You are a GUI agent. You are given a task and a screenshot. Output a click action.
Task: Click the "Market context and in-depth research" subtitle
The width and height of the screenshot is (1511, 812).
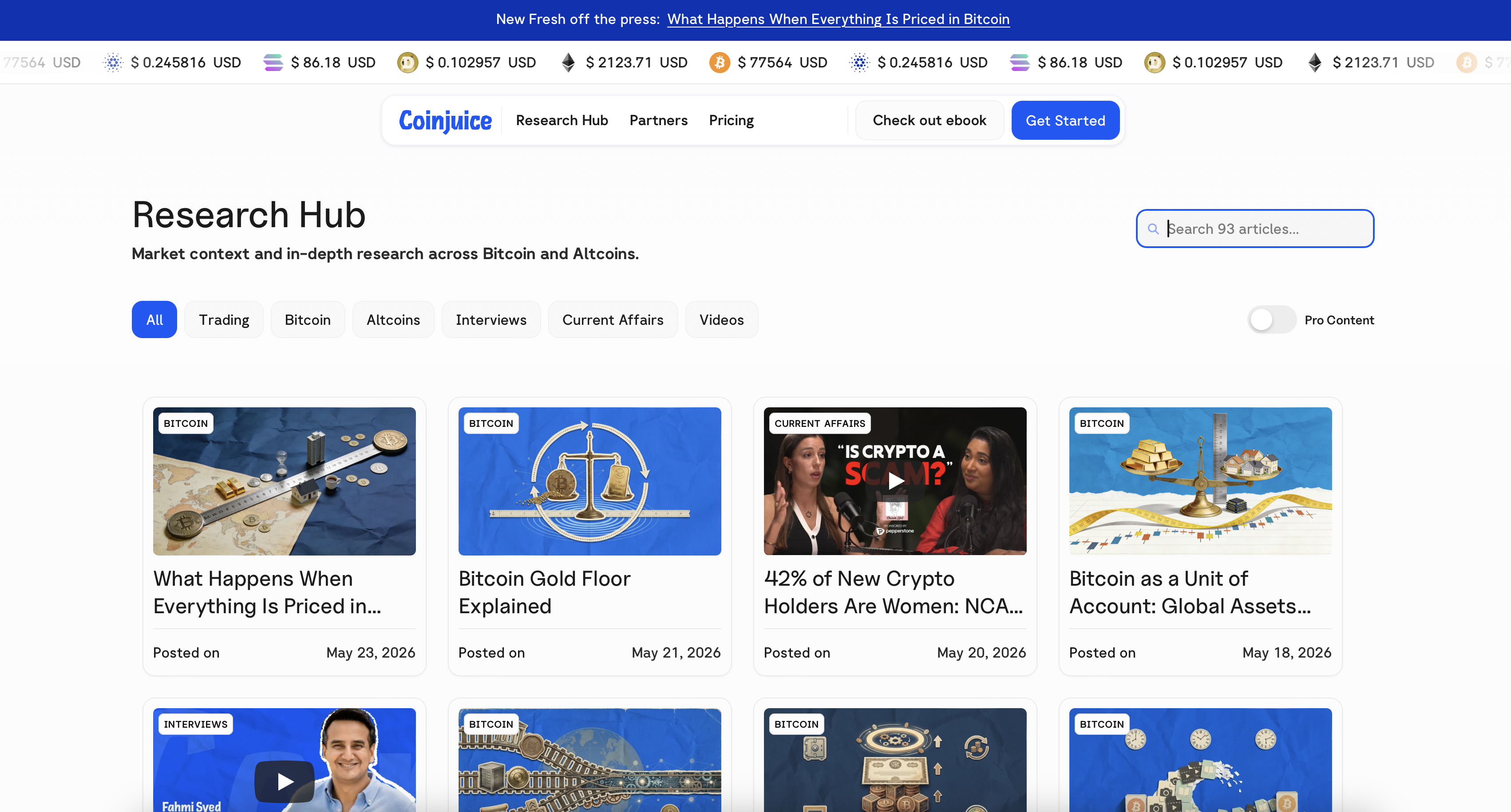385,254
